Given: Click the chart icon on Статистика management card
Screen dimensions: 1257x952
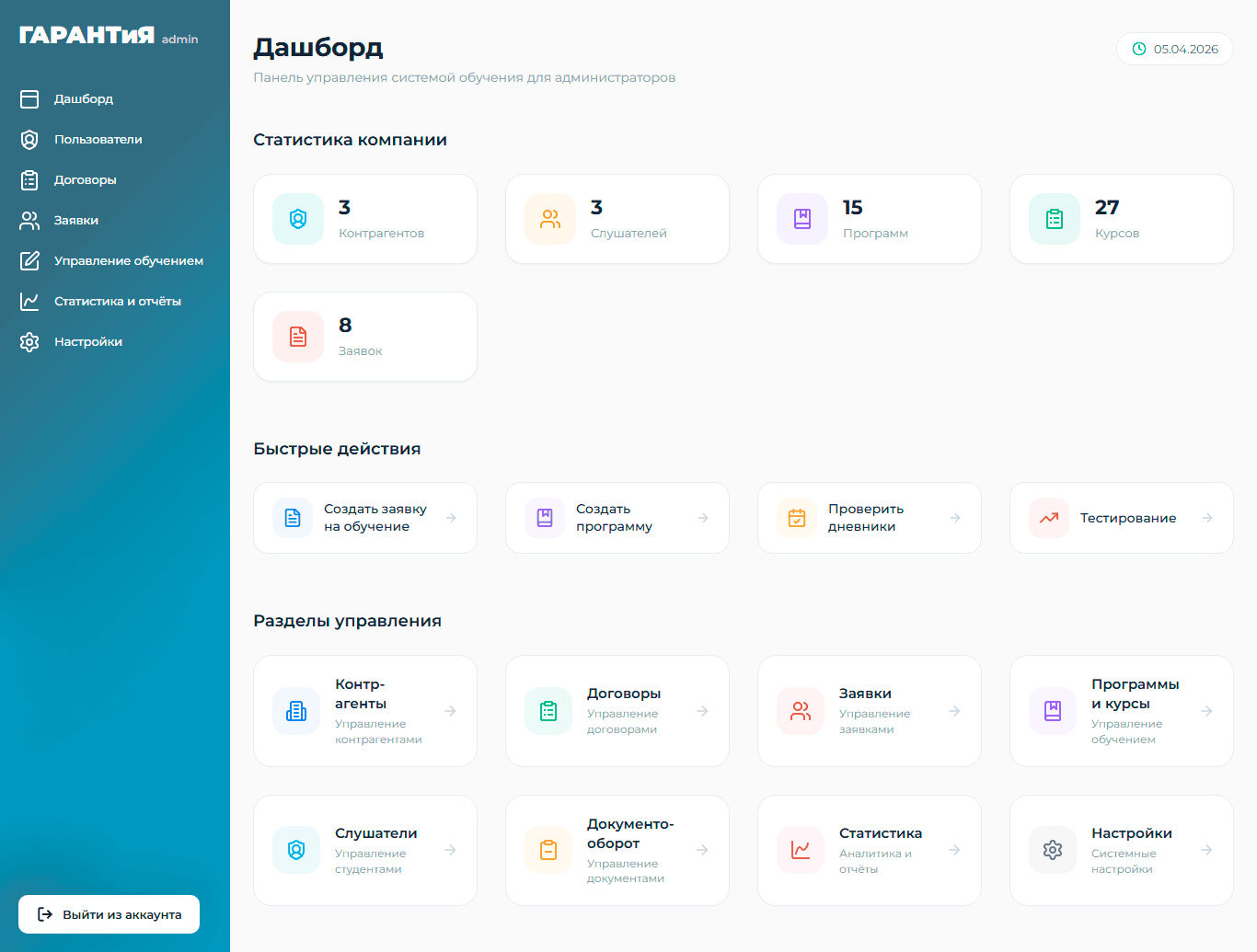Looking at the screenshot, I should pyautogui.click(x=801, y=850).
